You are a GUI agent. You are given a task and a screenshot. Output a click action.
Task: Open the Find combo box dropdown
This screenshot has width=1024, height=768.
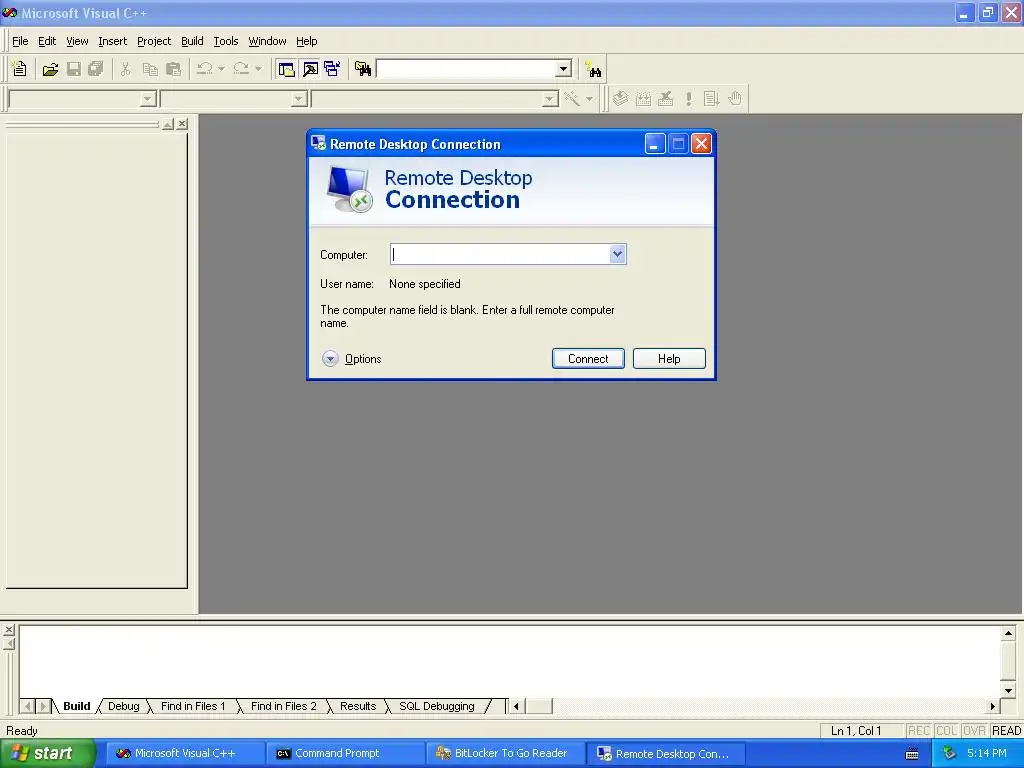tap(564, 69)
